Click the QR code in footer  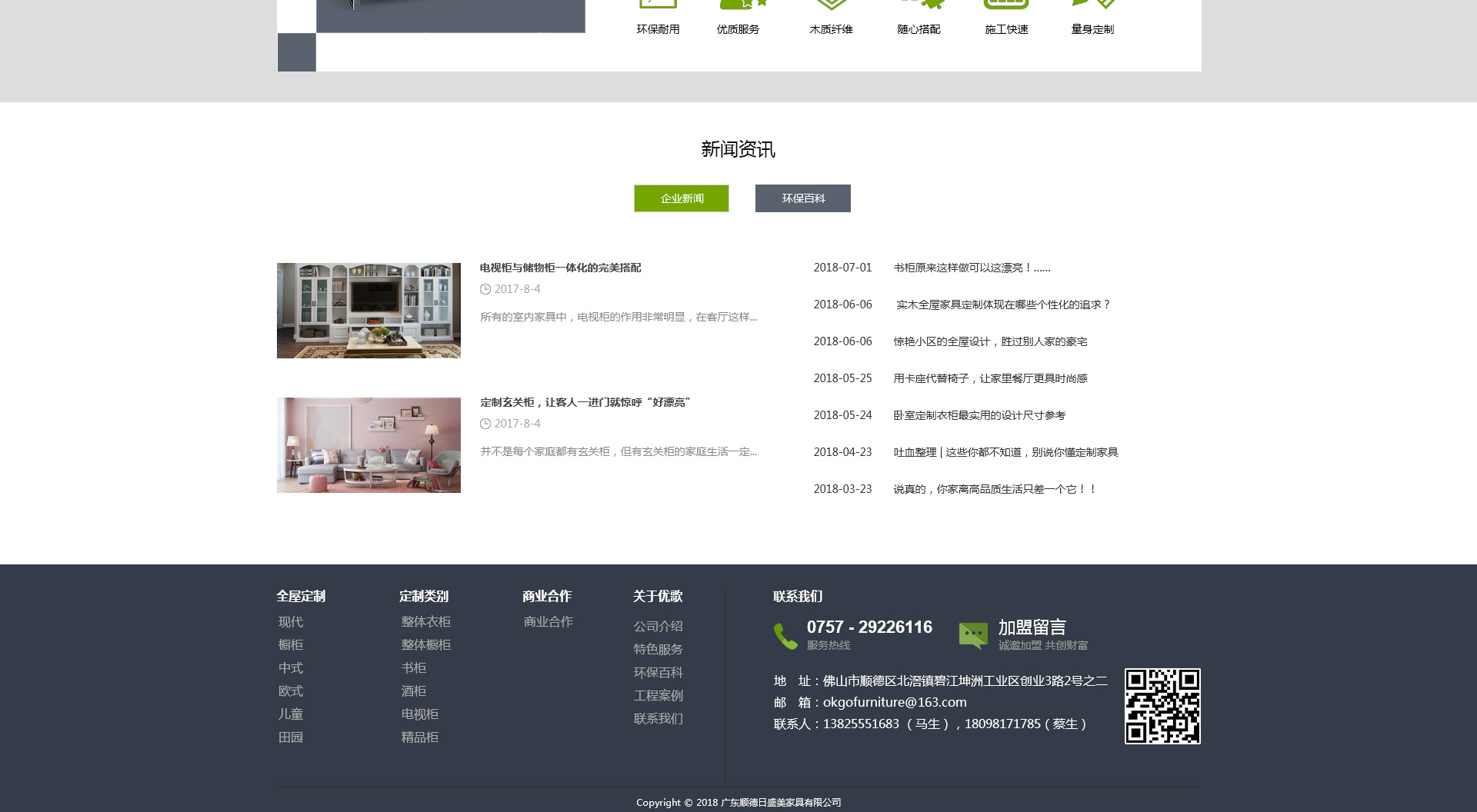pyautogui.click(x=1162, y=706)
